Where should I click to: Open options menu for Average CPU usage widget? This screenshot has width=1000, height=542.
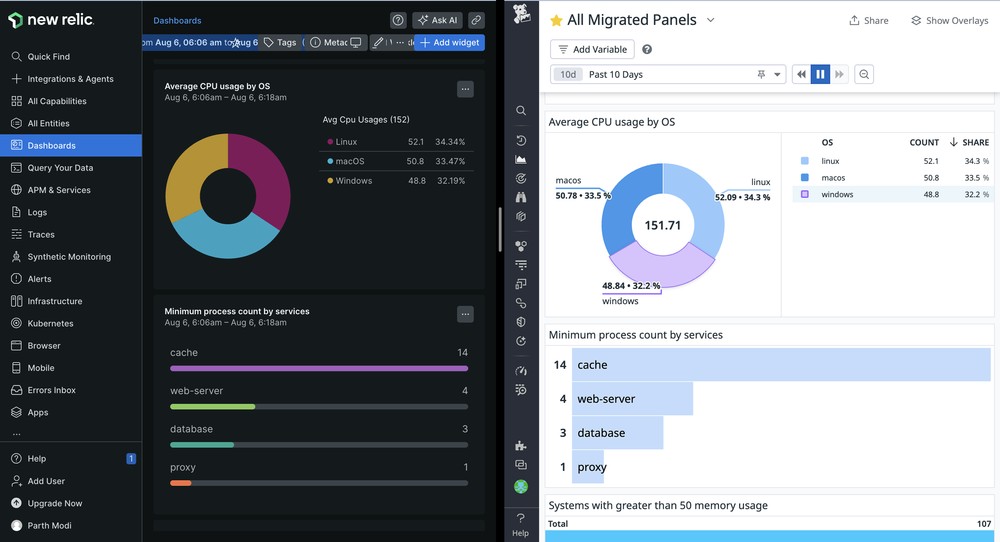pos(465,89)
